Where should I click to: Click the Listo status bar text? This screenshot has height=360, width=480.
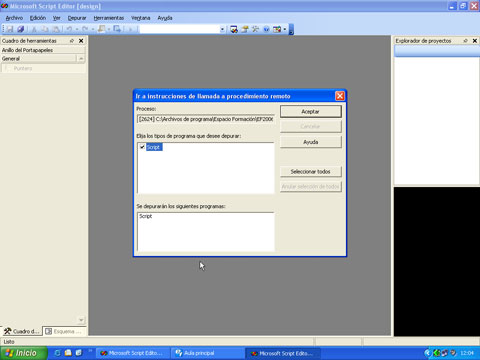pos(9,342)
